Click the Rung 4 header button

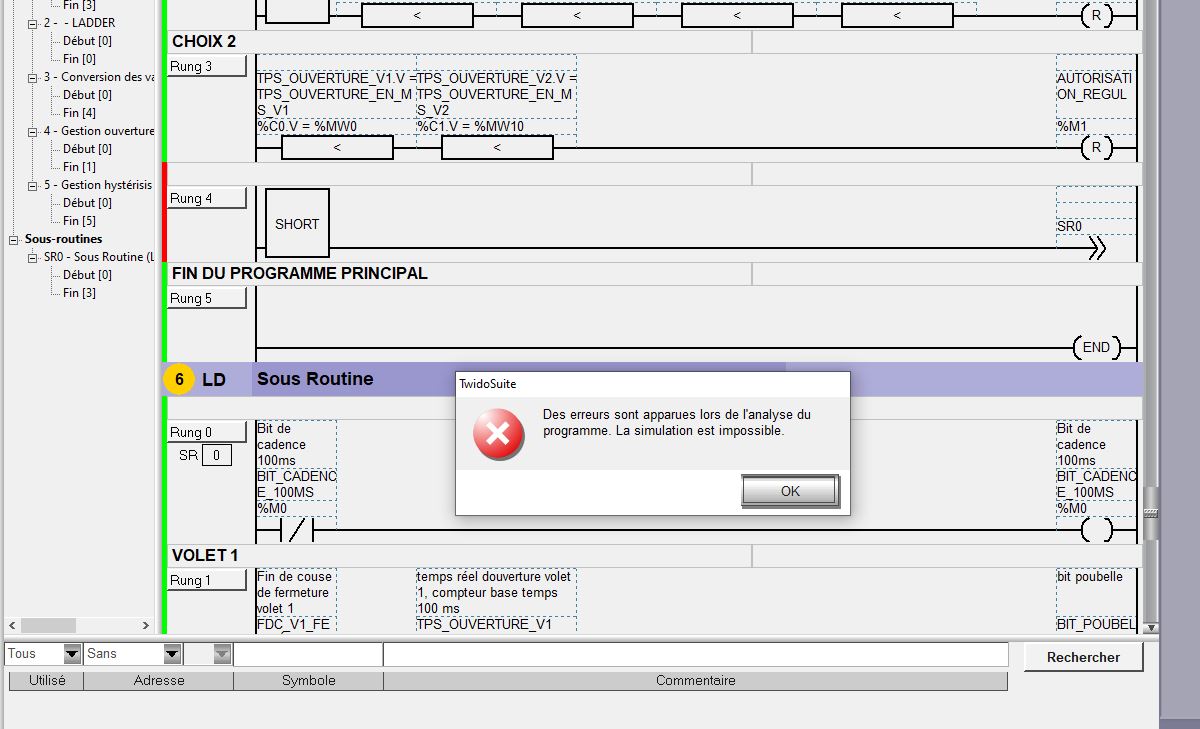click(206, 198)
